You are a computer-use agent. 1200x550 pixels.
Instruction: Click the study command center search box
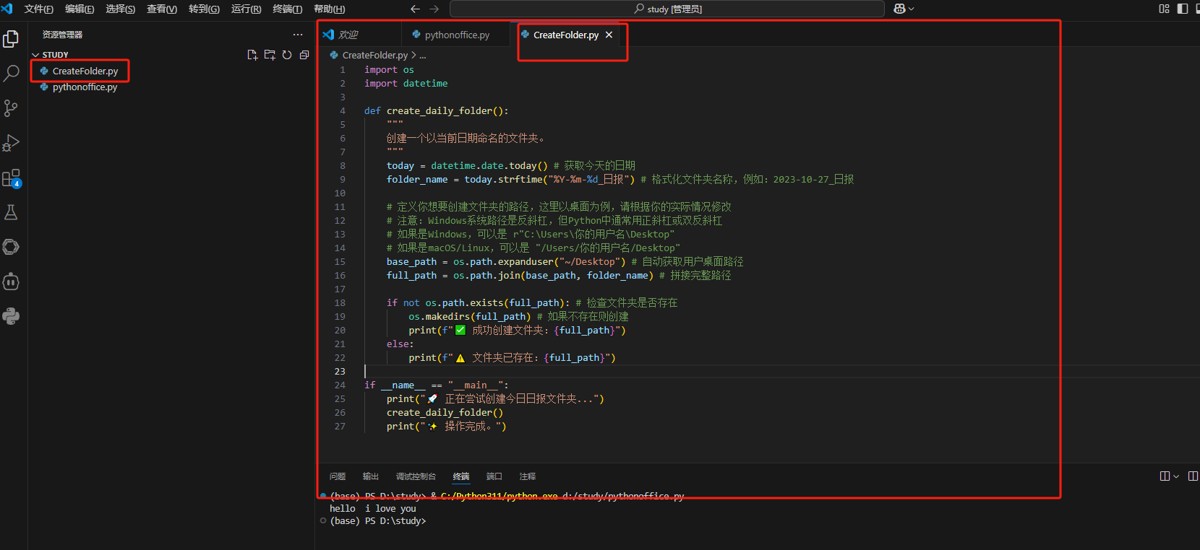667,9
